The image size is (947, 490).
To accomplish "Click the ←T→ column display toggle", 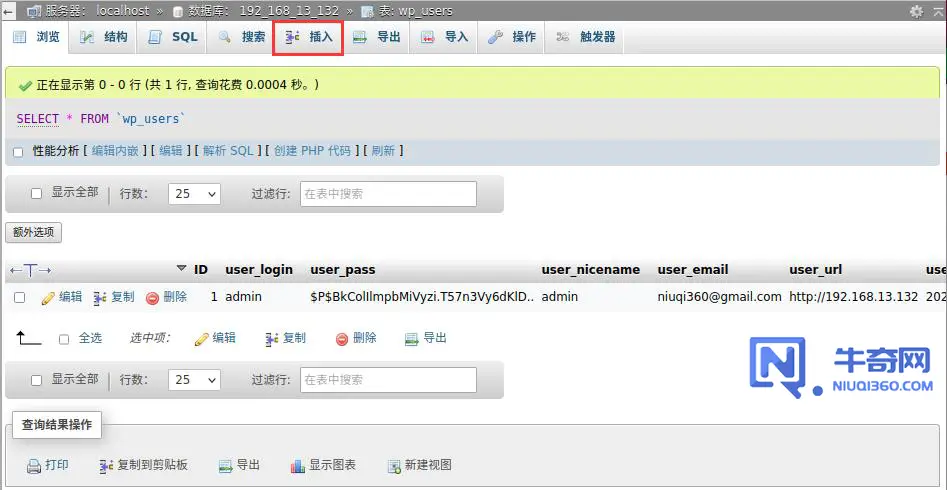I will pyautogui.click(x=31, y=270).
